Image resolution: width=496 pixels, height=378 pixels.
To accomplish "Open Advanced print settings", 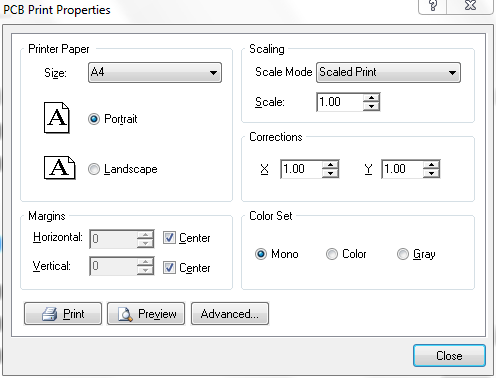I will 230,314.
